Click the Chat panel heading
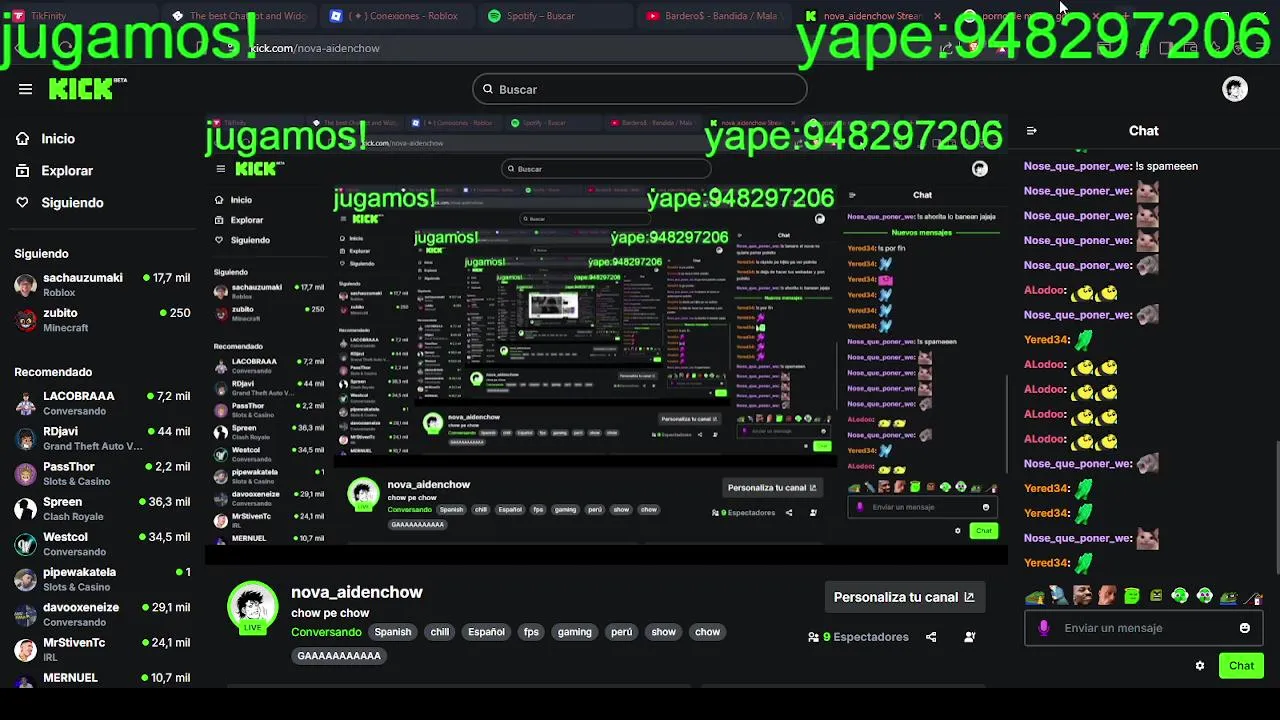Screen dimensions: 1280x720 (x=1144, y=131)
